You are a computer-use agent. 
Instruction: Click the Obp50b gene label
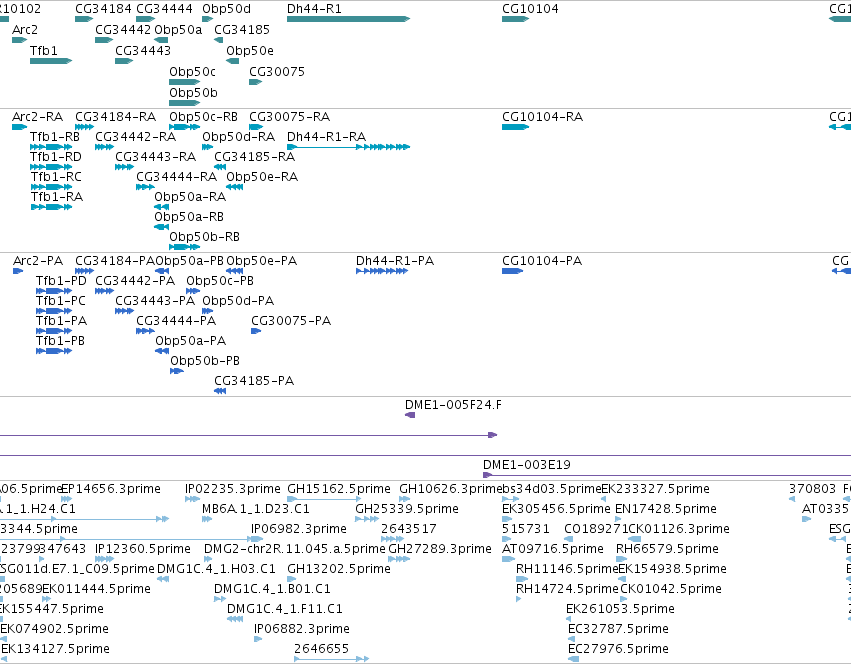[x=193, y=93]
